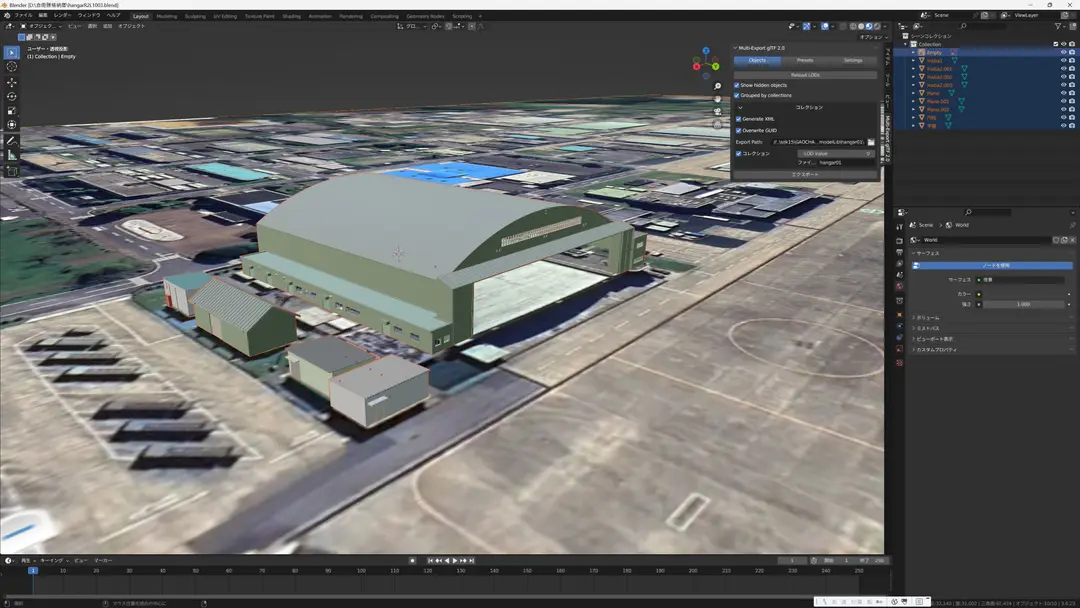Open the View Layer properties tab icon

pos(900,264)
